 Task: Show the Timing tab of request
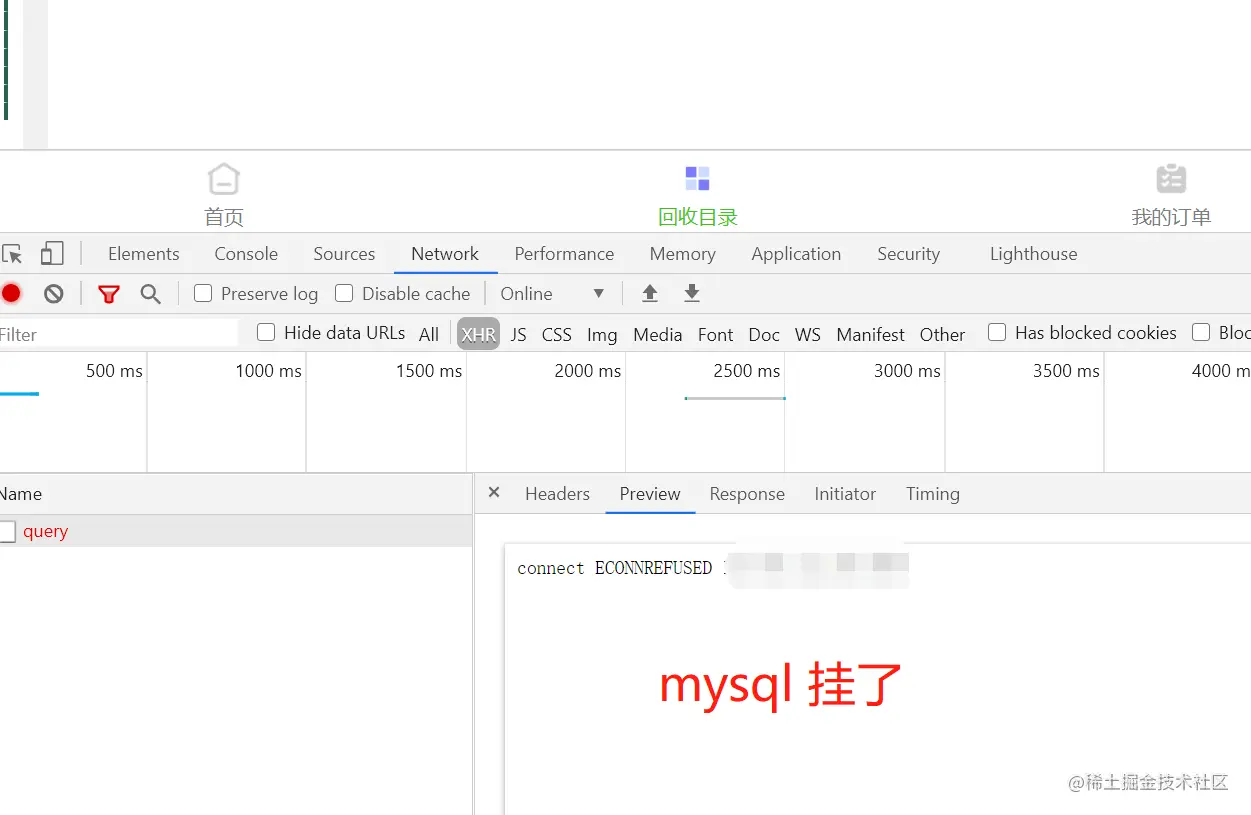(933, 494)
